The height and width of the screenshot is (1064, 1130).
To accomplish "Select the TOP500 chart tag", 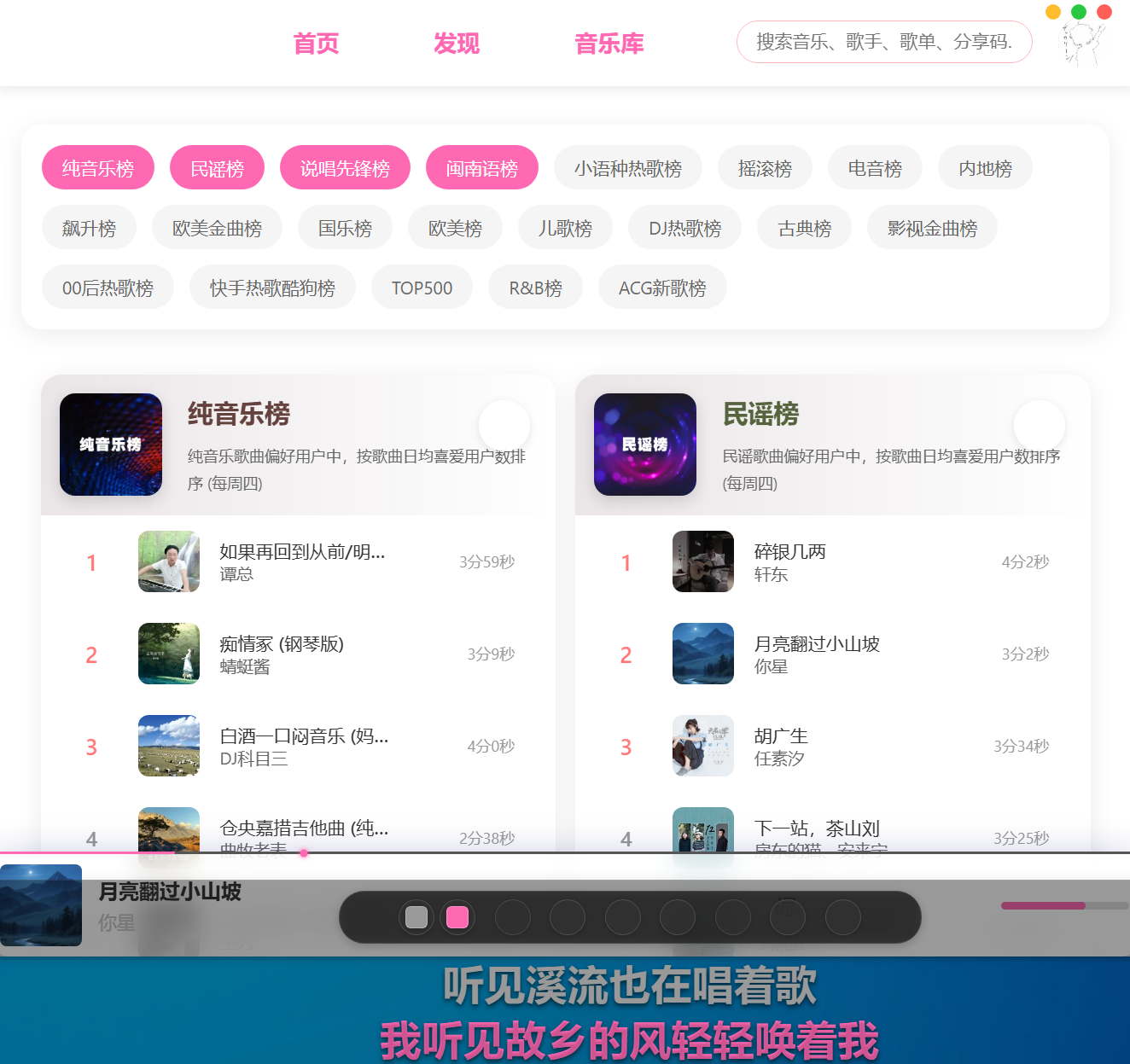I will [x=422, y=288].
